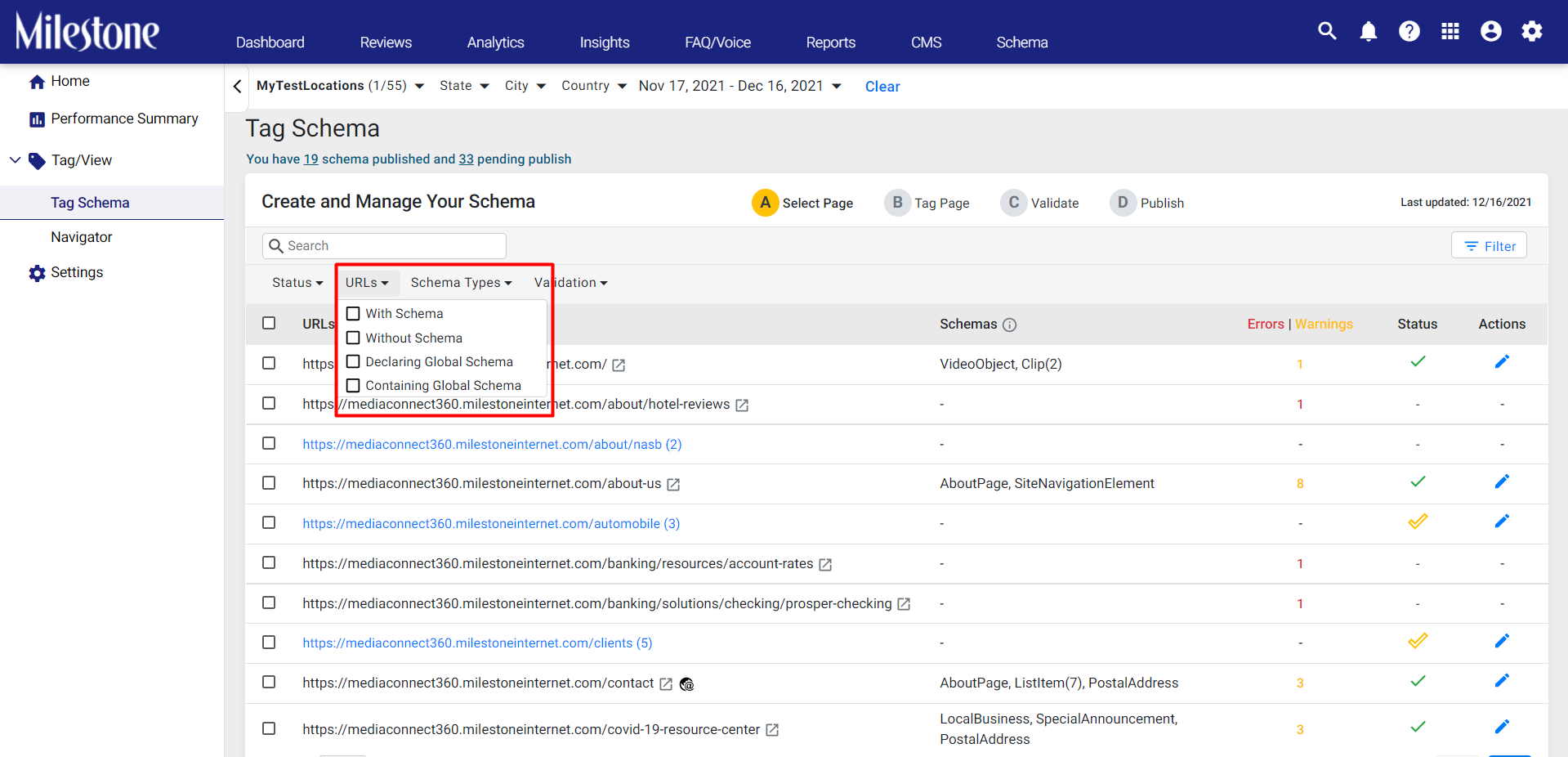Edit the covid-19-resource-center row pencil icon
This screenshot has width=1568, height=757.
pos(1502,727)
